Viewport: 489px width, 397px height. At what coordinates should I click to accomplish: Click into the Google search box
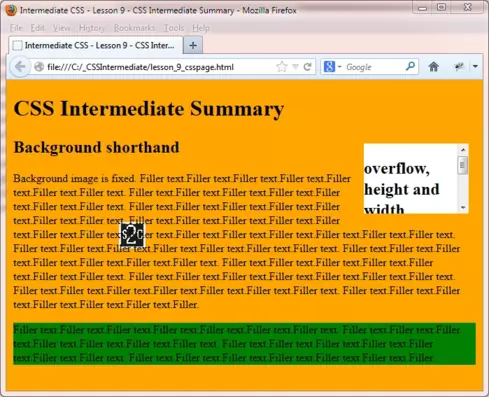tap(374, 67)
